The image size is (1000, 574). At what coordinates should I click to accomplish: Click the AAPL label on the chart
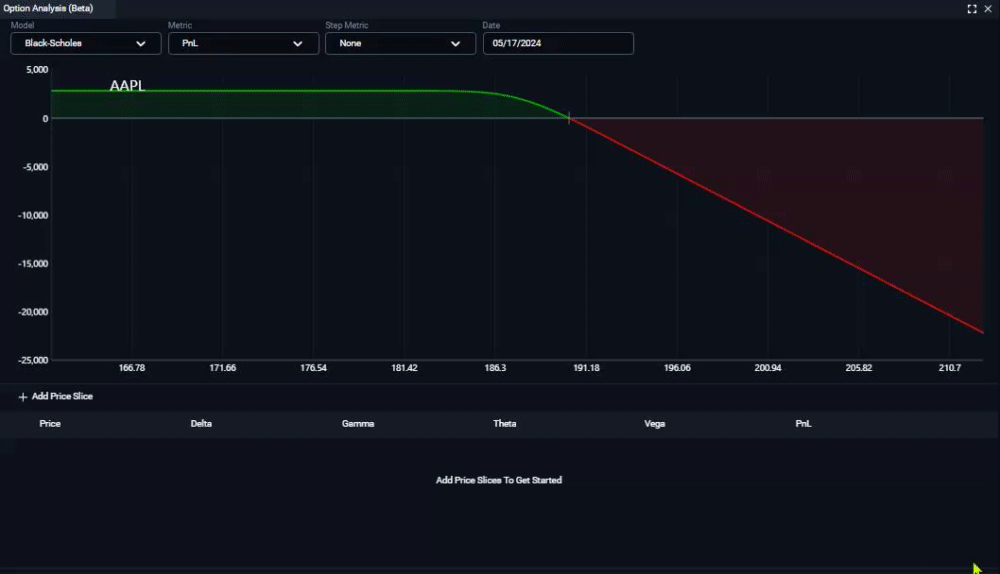click(128, 85)
